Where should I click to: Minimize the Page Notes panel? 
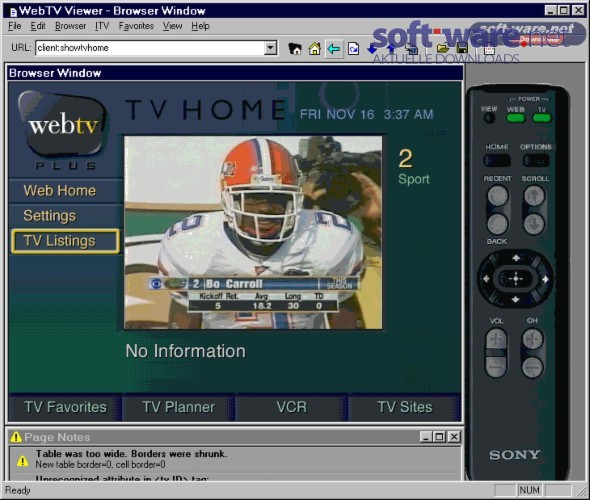tap(426, 437)
